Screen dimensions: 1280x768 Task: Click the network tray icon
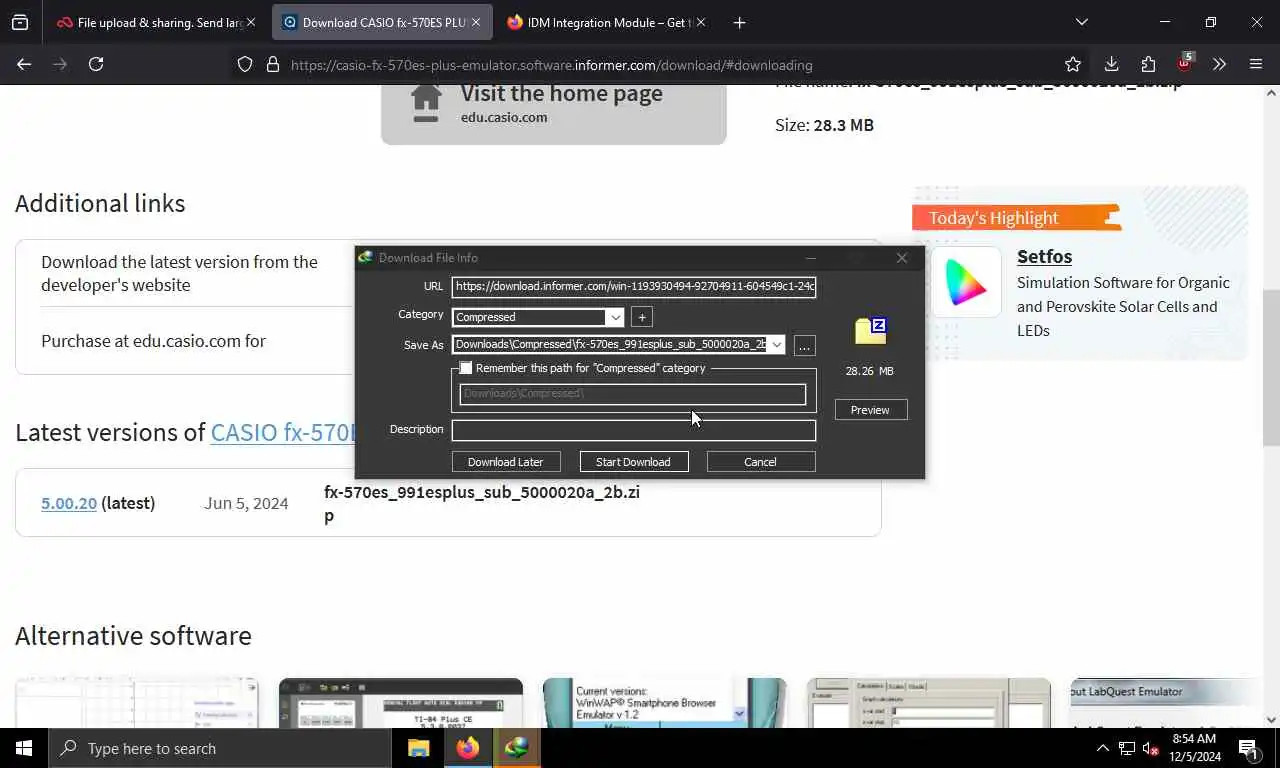pos(1126,748)
